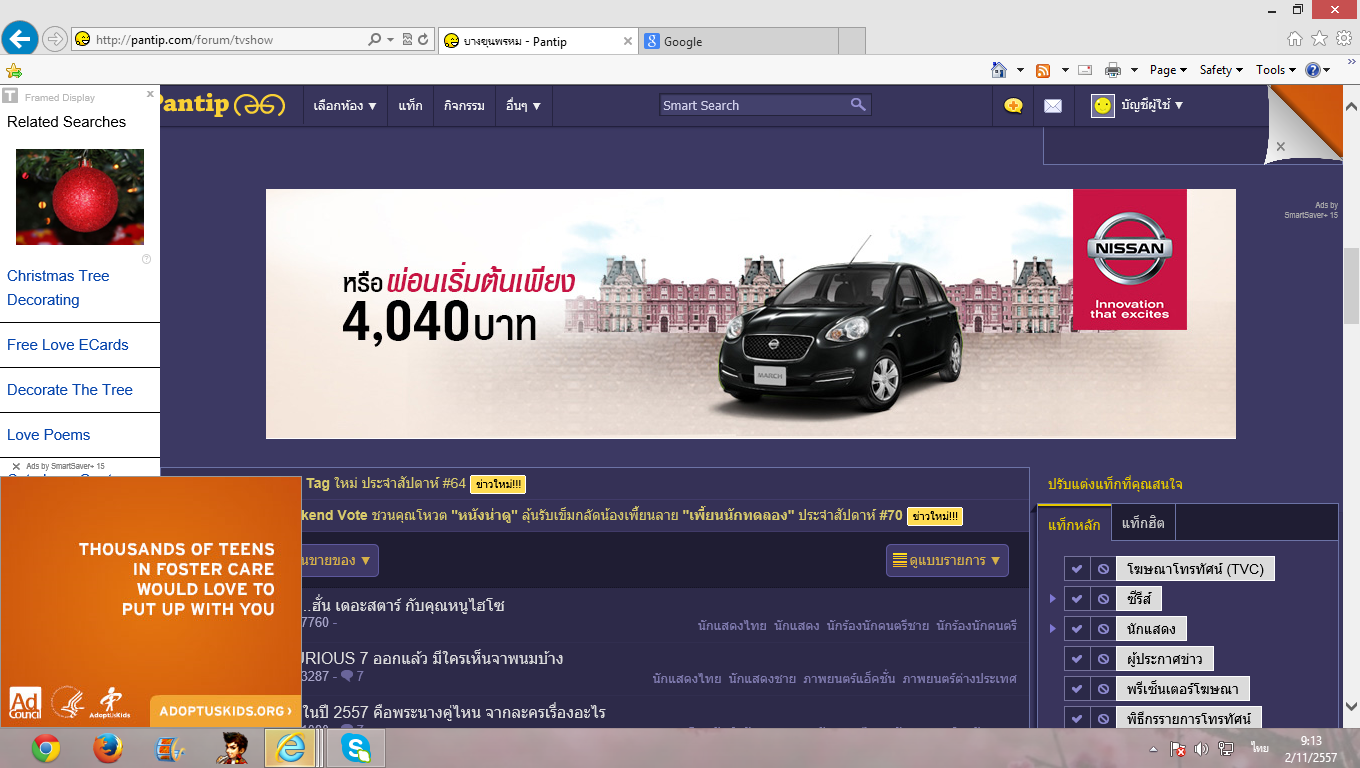Toggle checkmark for โฆษณาโทรทัศน์ (TVC) tag
Image resolution: width=1360 pixels, height=768 pixels.
pos(1077,569)
